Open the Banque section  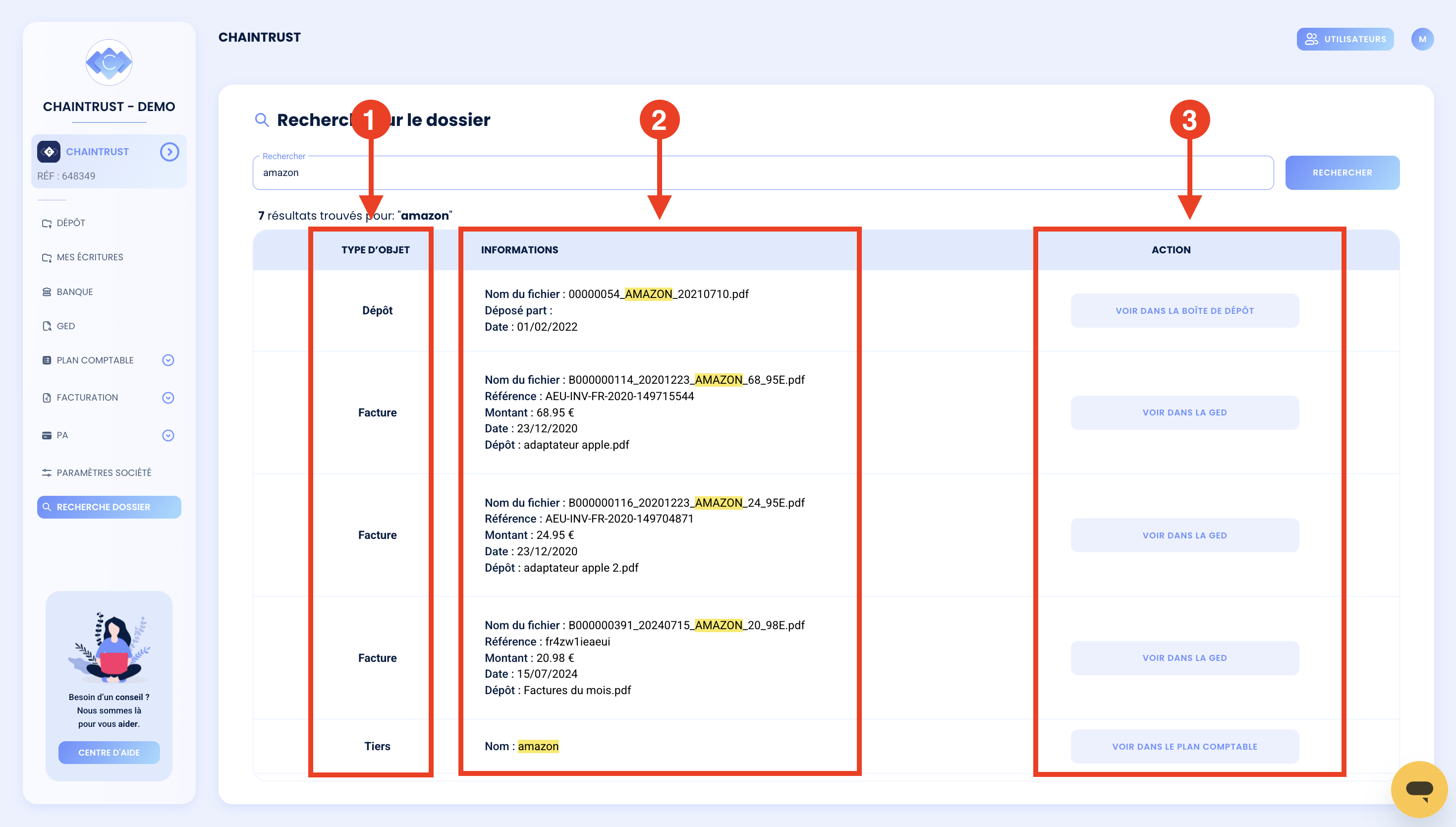74,292
